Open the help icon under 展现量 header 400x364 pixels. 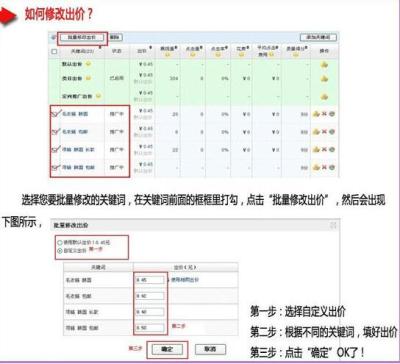click(168, 55)
